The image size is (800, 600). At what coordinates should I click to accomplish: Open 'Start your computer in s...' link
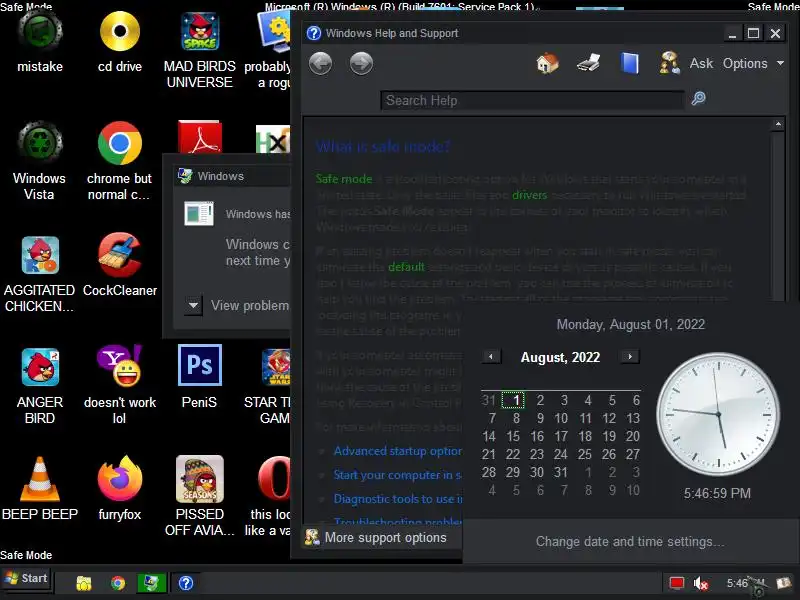point(397,475)
